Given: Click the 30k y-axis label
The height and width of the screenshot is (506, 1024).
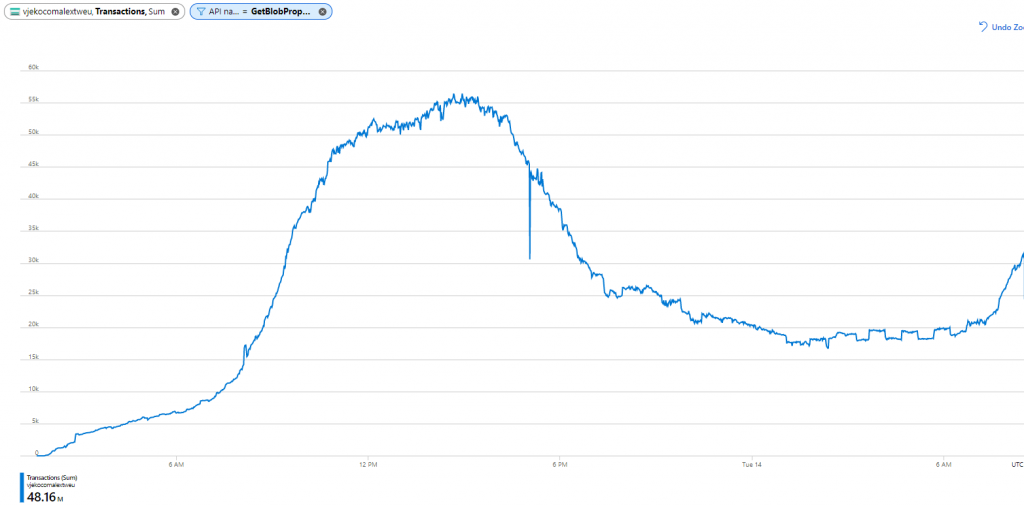Looking at the screenshot, I should click(32, 261).
